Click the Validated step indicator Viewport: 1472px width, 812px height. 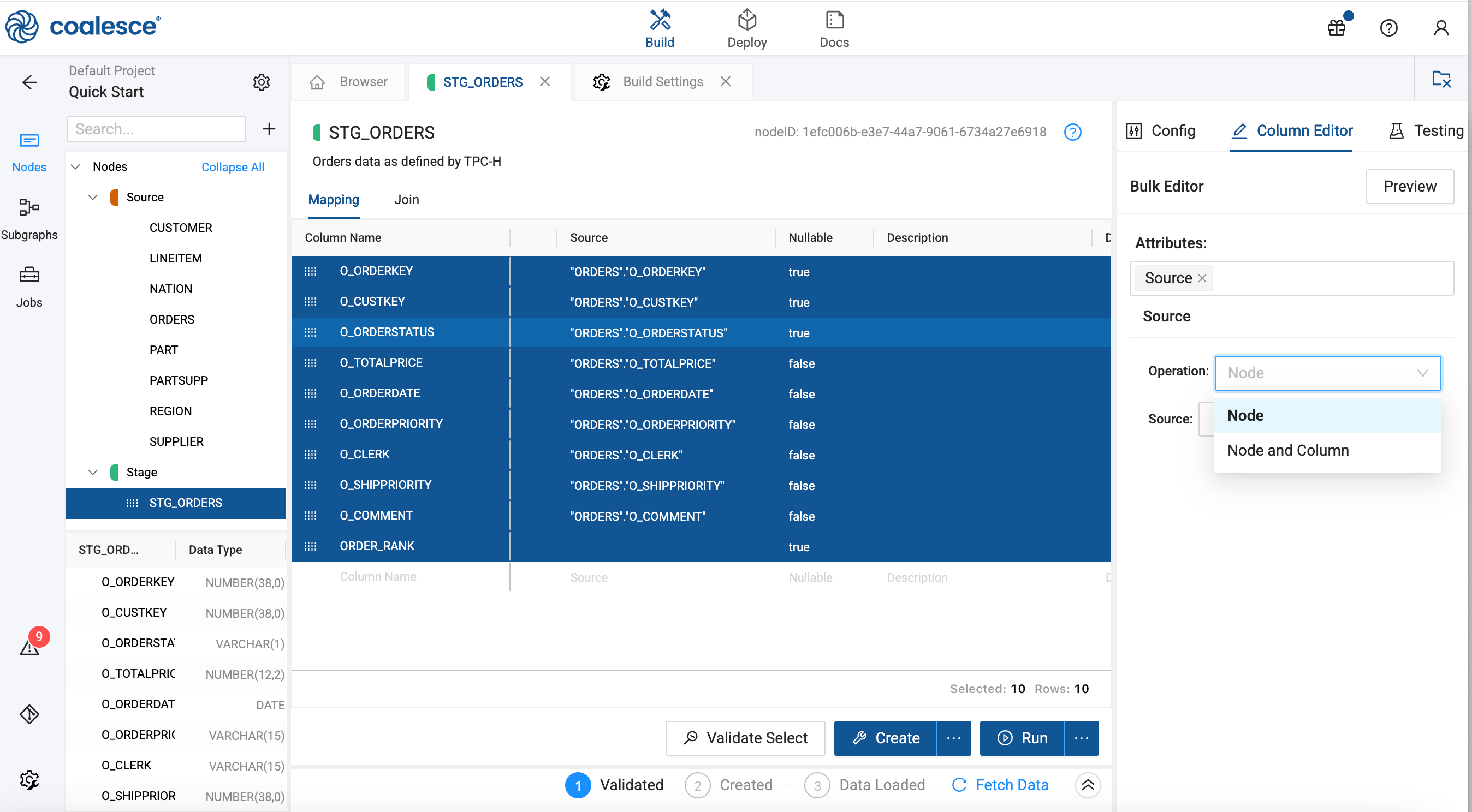click(614, 785)
